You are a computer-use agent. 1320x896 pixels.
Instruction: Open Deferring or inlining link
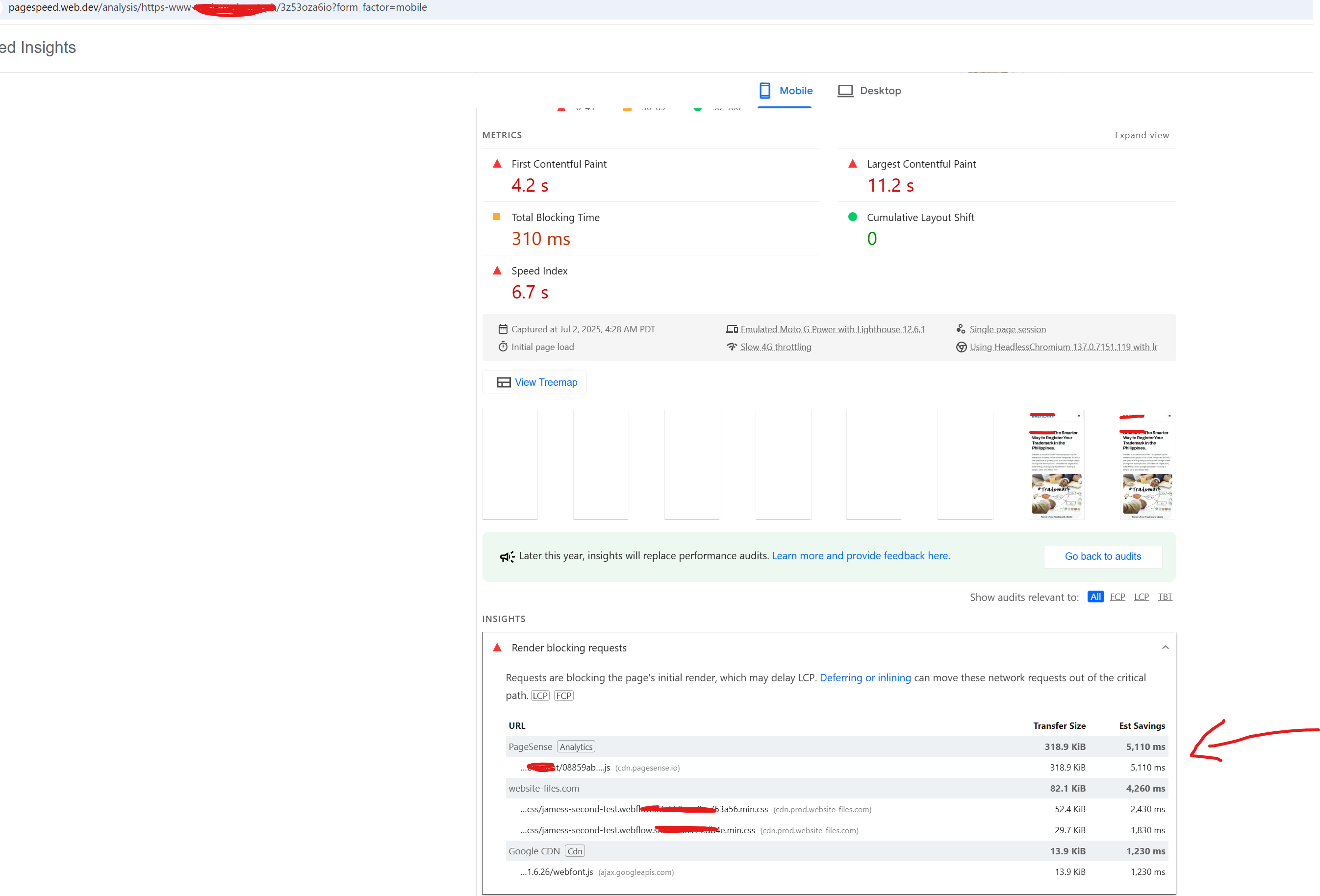tap(864, 677)
